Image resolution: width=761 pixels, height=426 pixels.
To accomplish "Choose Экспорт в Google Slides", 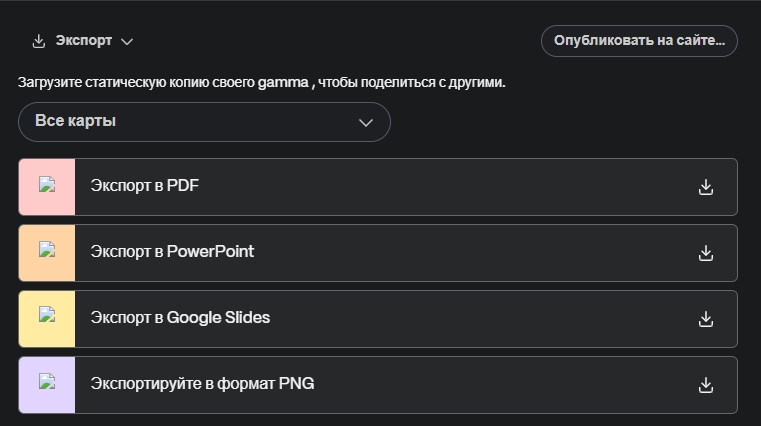I will pyautogui.click(x=180, y=318).
